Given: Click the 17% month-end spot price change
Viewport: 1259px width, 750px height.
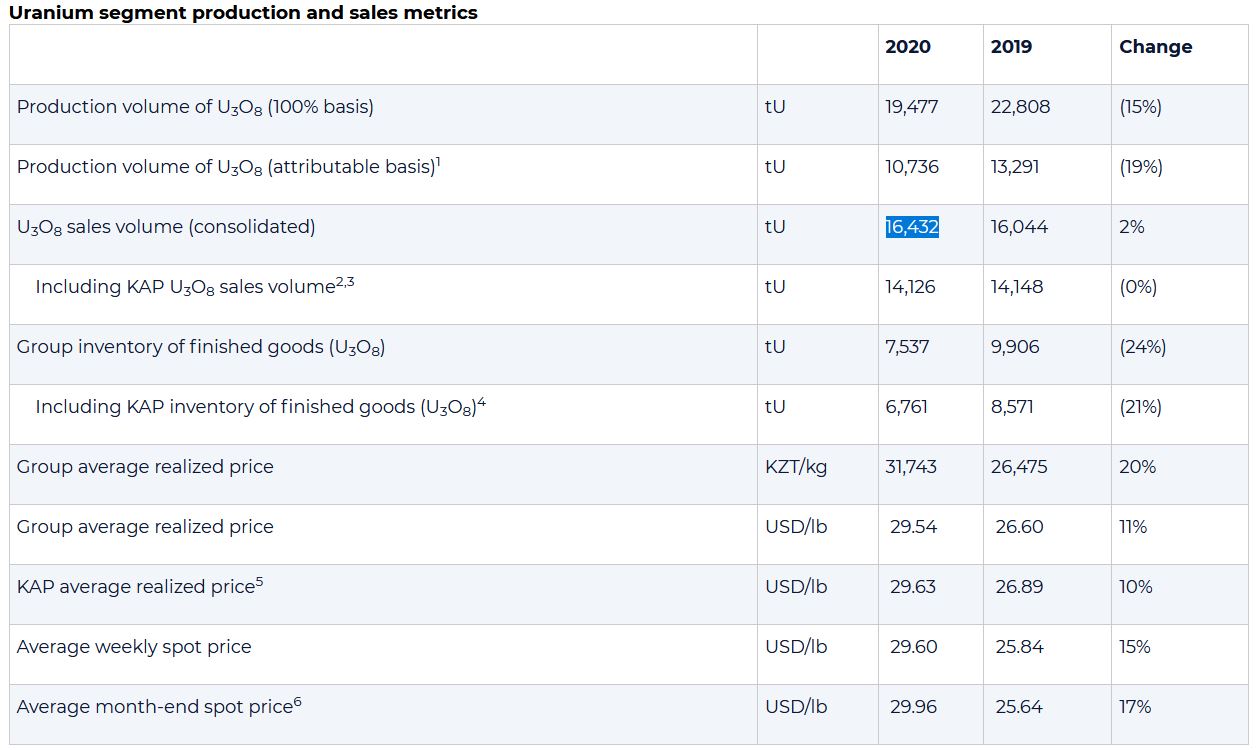Looking at the screenshot, I should pyautogui.click(x=1135, y=707).
